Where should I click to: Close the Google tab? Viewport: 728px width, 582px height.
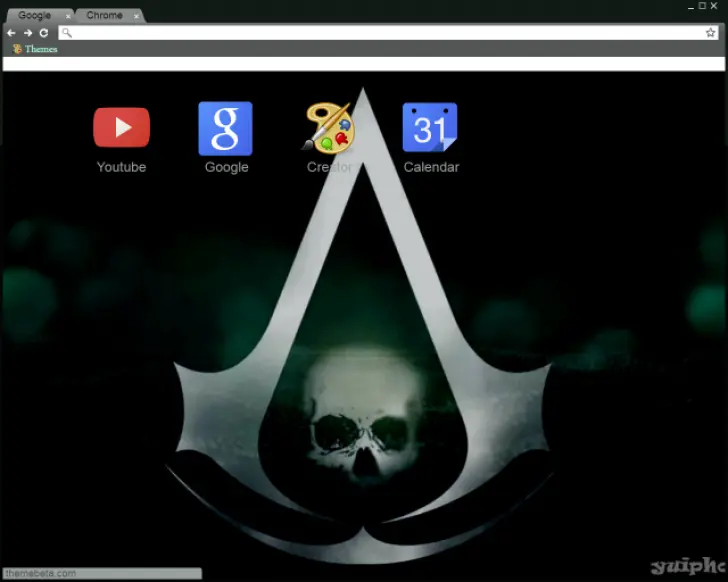click(68, 16)
